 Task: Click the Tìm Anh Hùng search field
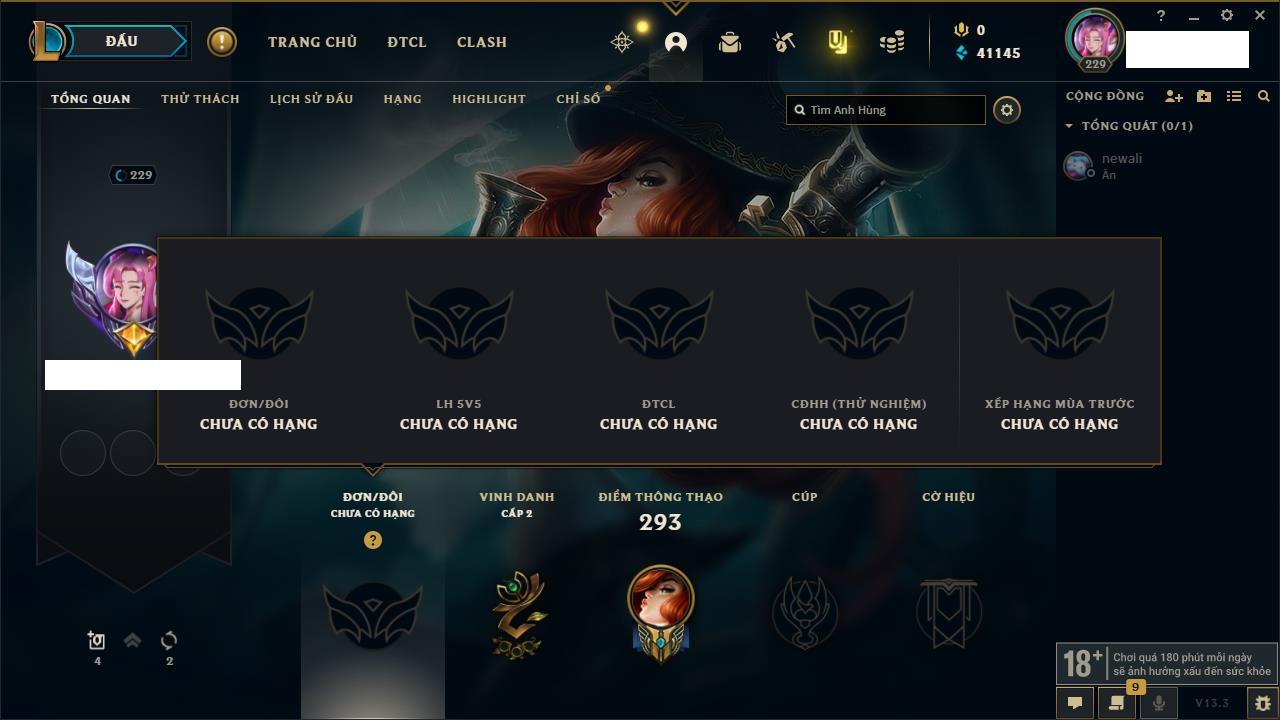886,110
